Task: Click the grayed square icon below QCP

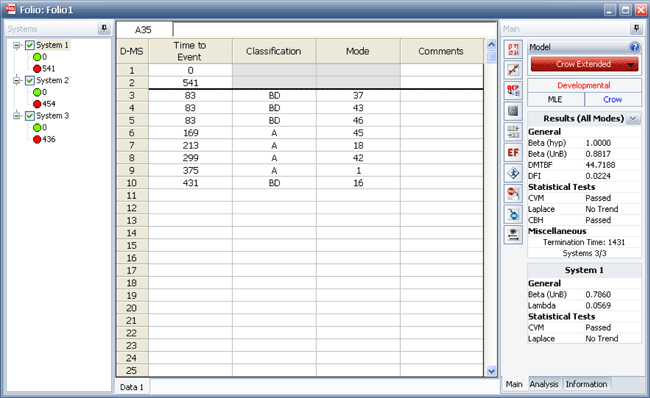Action: coord(513,111)
